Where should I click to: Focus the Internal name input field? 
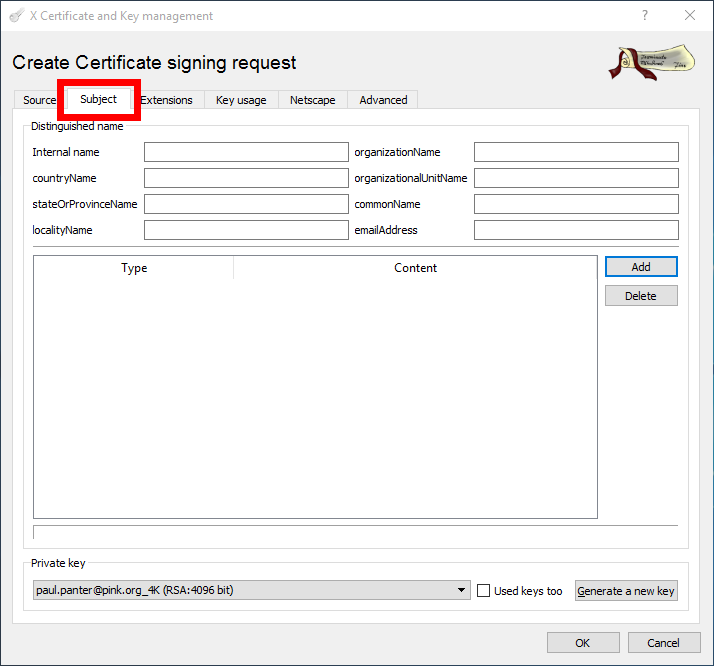(246, 152)
